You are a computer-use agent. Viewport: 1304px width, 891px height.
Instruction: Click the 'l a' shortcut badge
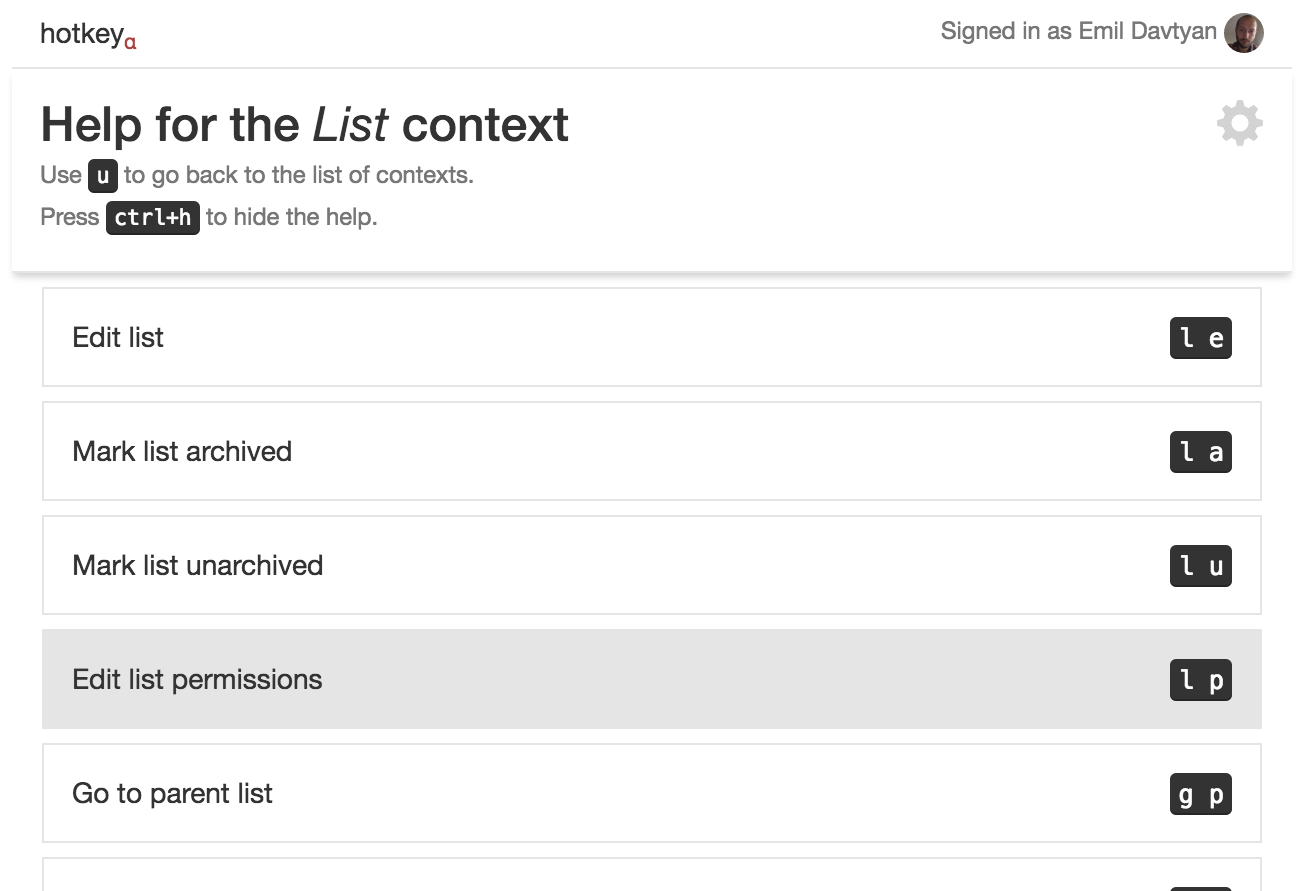[1200, 452]
